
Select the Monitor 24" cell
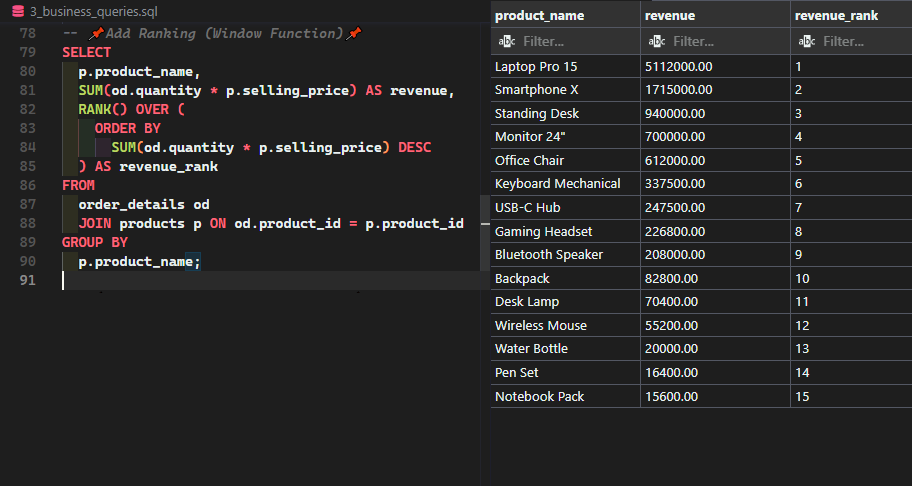[565, 137]
